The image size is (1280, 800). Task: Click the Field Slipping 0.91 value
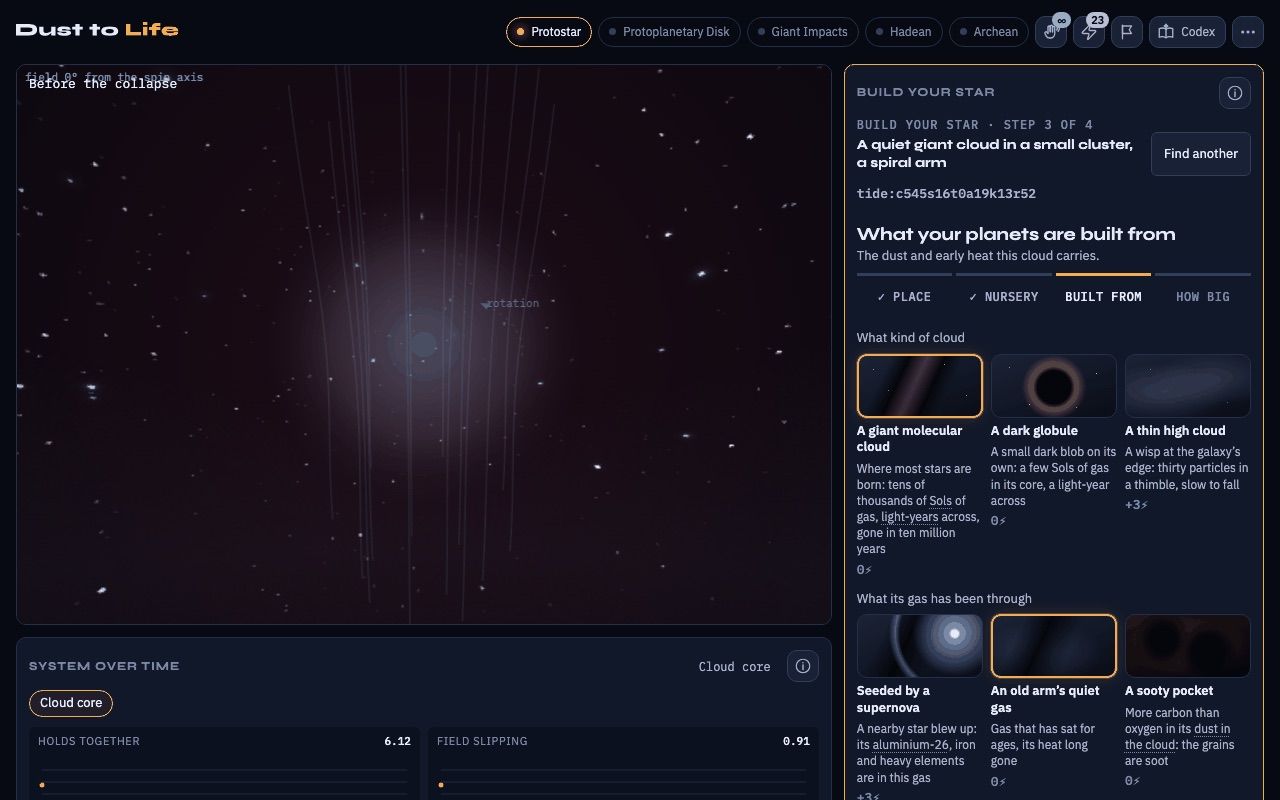[x=796, y=741]
